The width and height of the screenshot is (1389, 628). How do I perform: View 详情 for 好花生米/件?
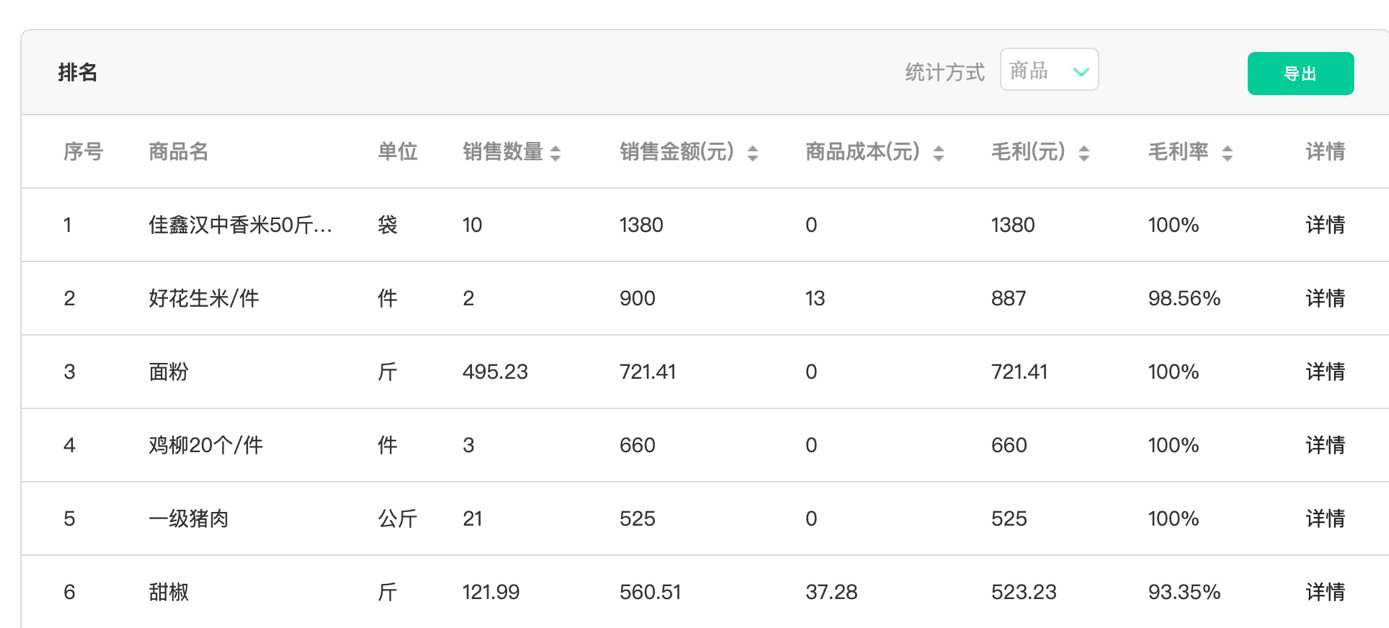click(x=1325, y=298)
